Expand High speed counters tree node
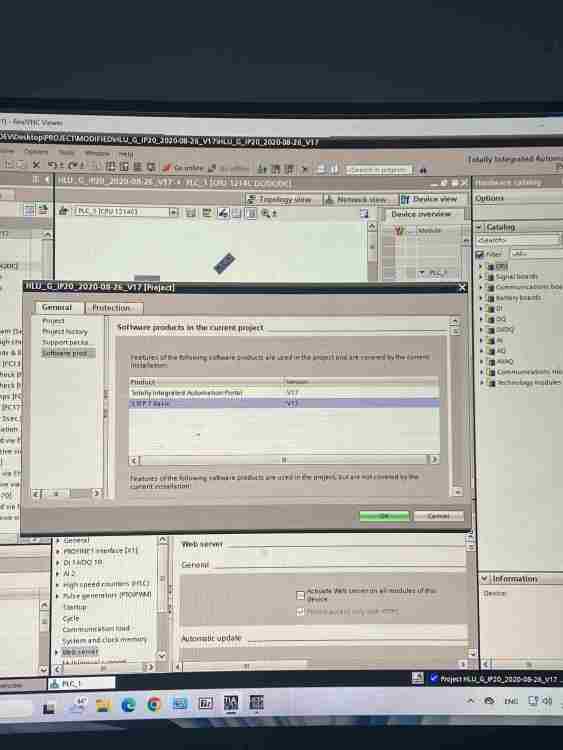The width and height of the screenshot is (563, 750). pos(58,585)
